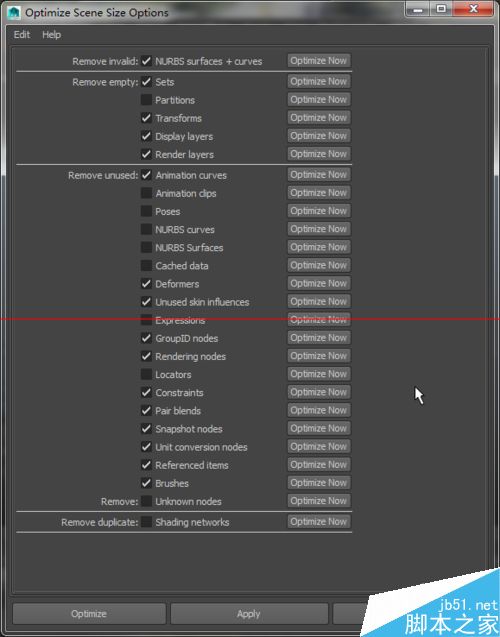Click the Maya window icon in title bar
This screenshot has width=500, height=637.
(14, 13)
